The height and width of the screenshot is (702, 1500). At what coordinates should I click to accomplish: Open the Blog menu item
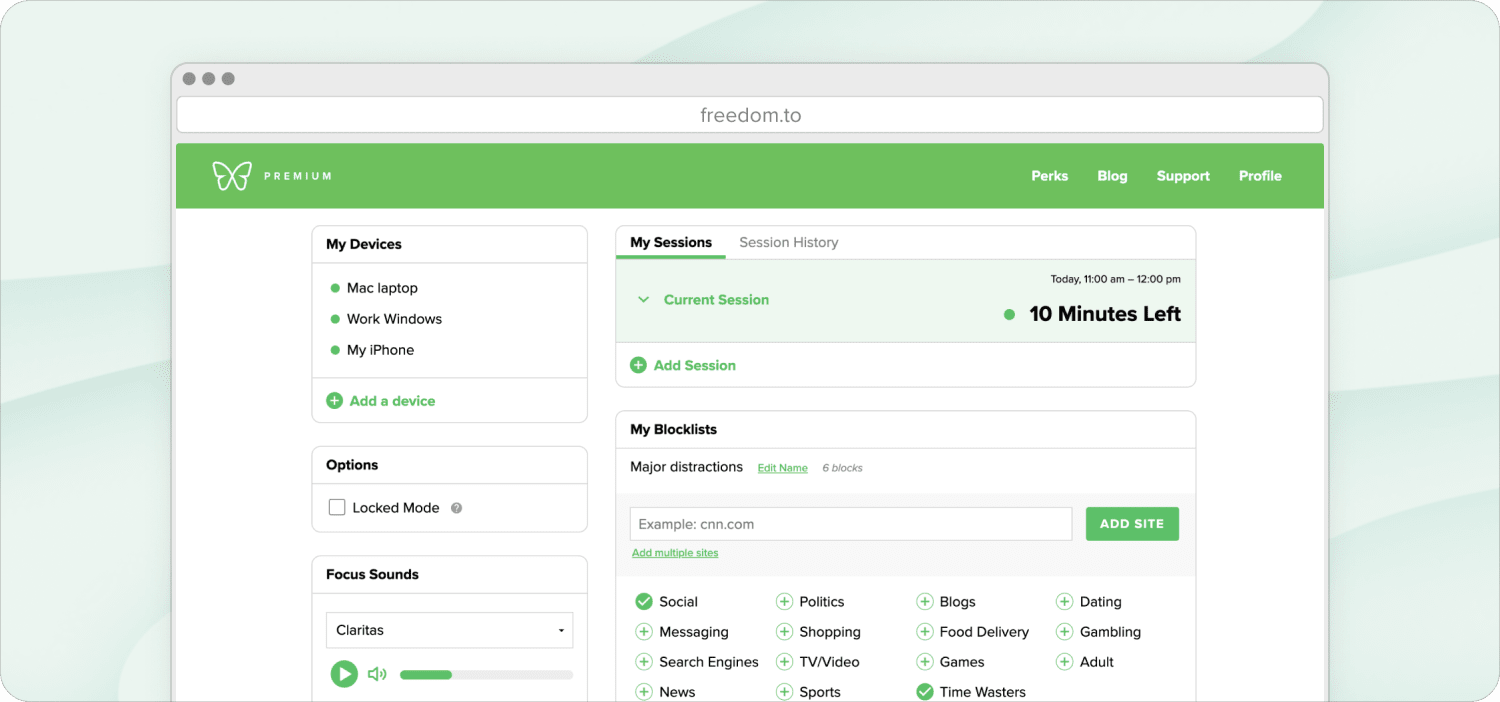coord(1112,176)
